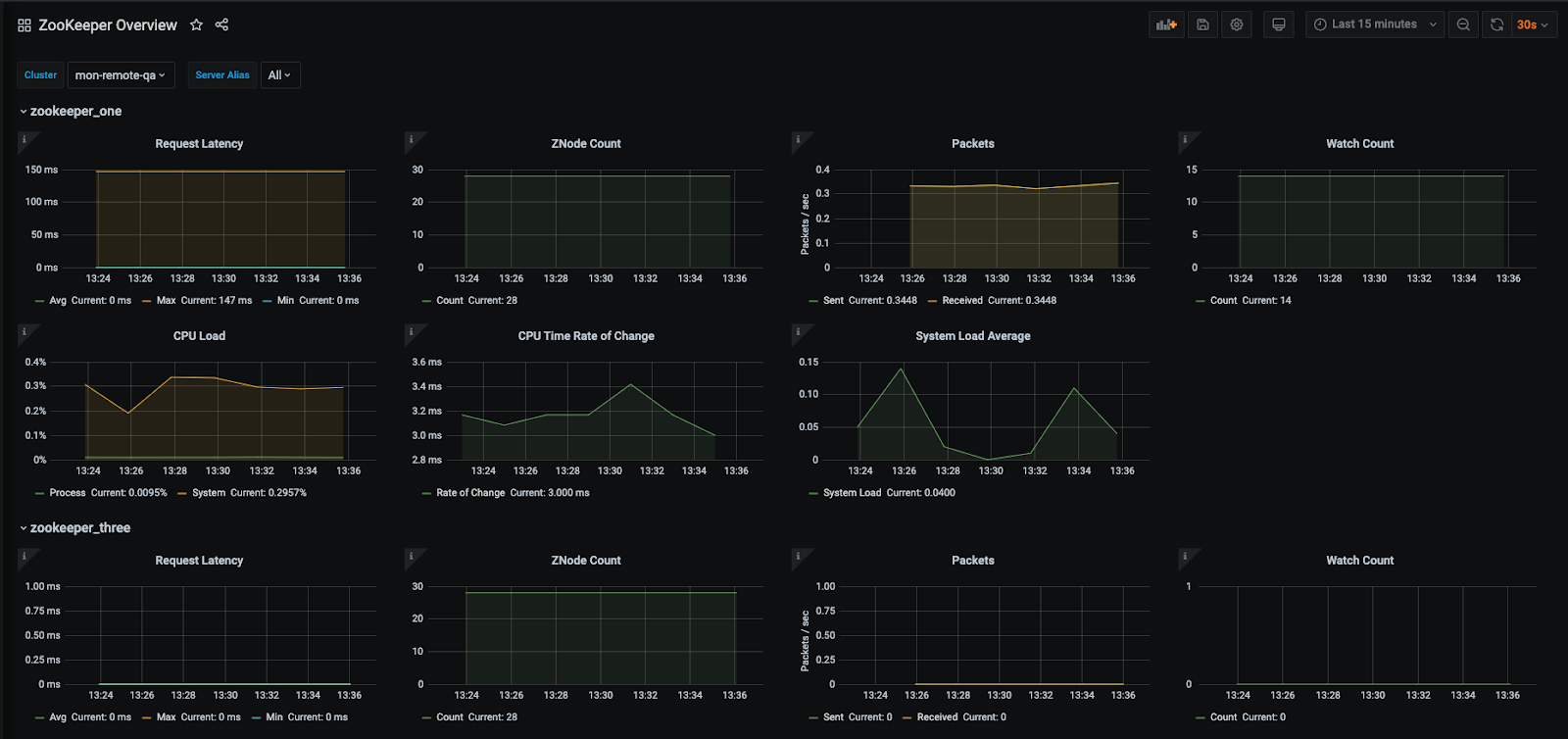Open the Cluster mon-remote-qa dropdown
Screen dimensions: 1568x739
(x=121, y=75)
